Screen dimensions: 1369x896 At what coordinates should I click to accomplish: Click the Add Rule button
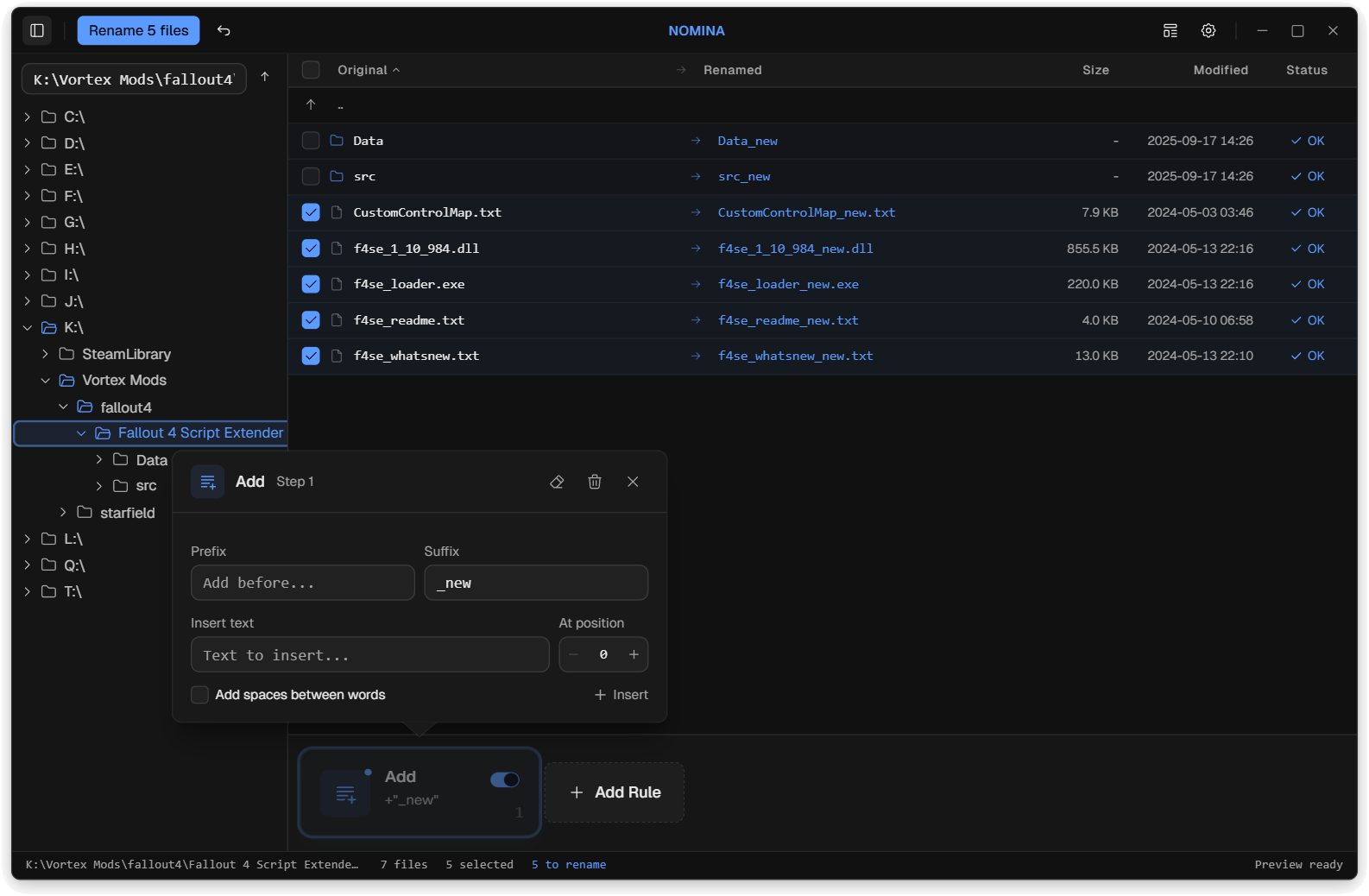coord(615,792)
